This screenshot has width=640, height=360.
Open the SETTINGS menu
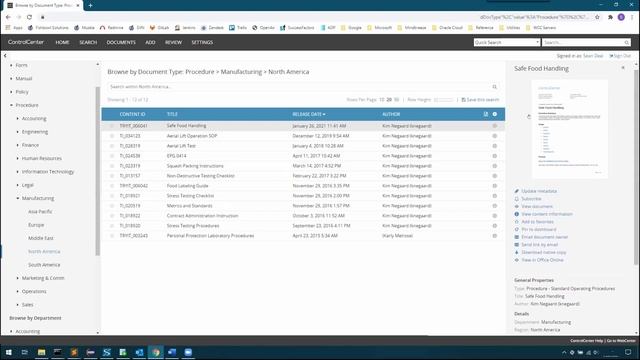pos(202,42)
